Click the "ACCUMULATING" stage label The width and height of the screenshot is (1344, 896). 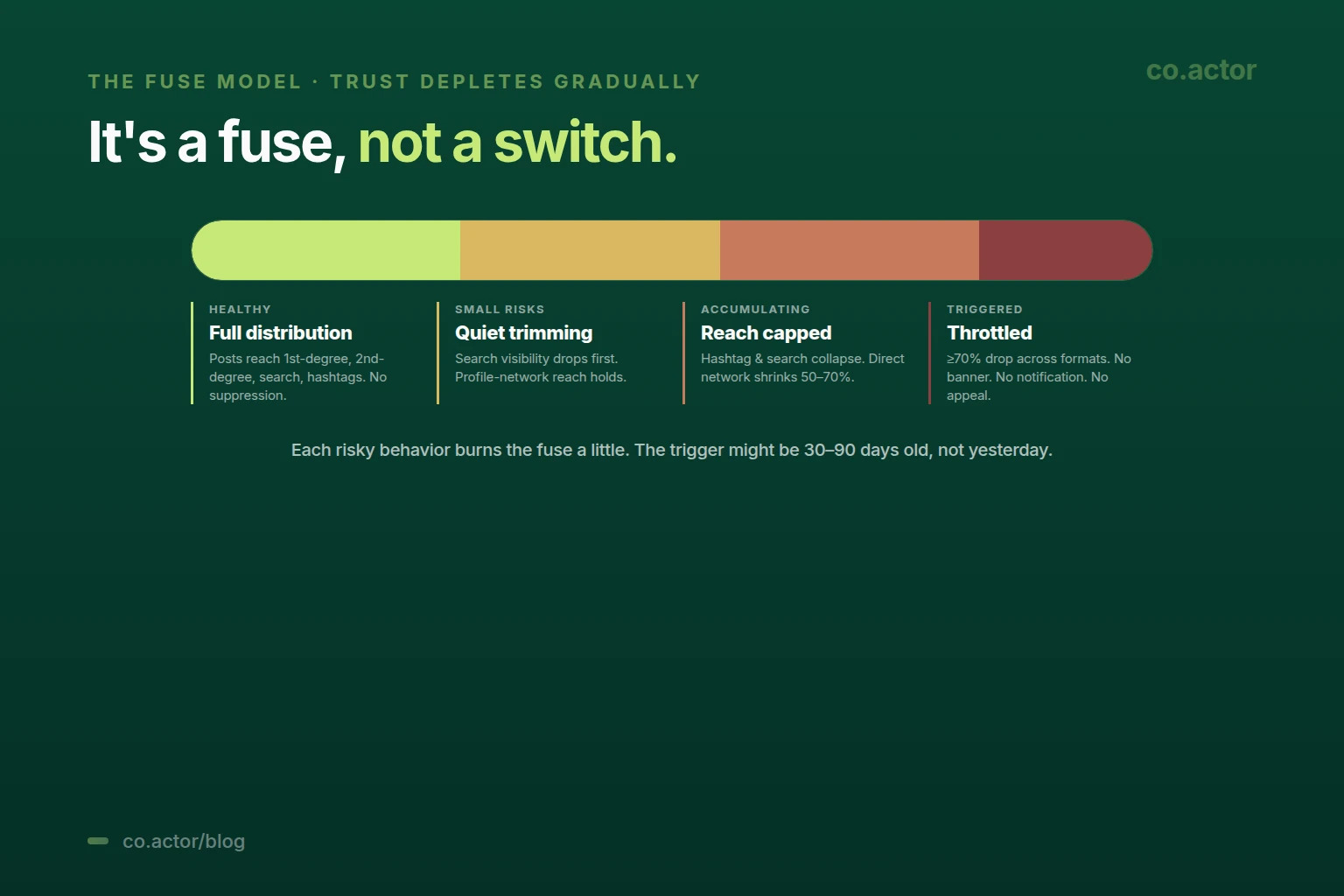[755, 309]
